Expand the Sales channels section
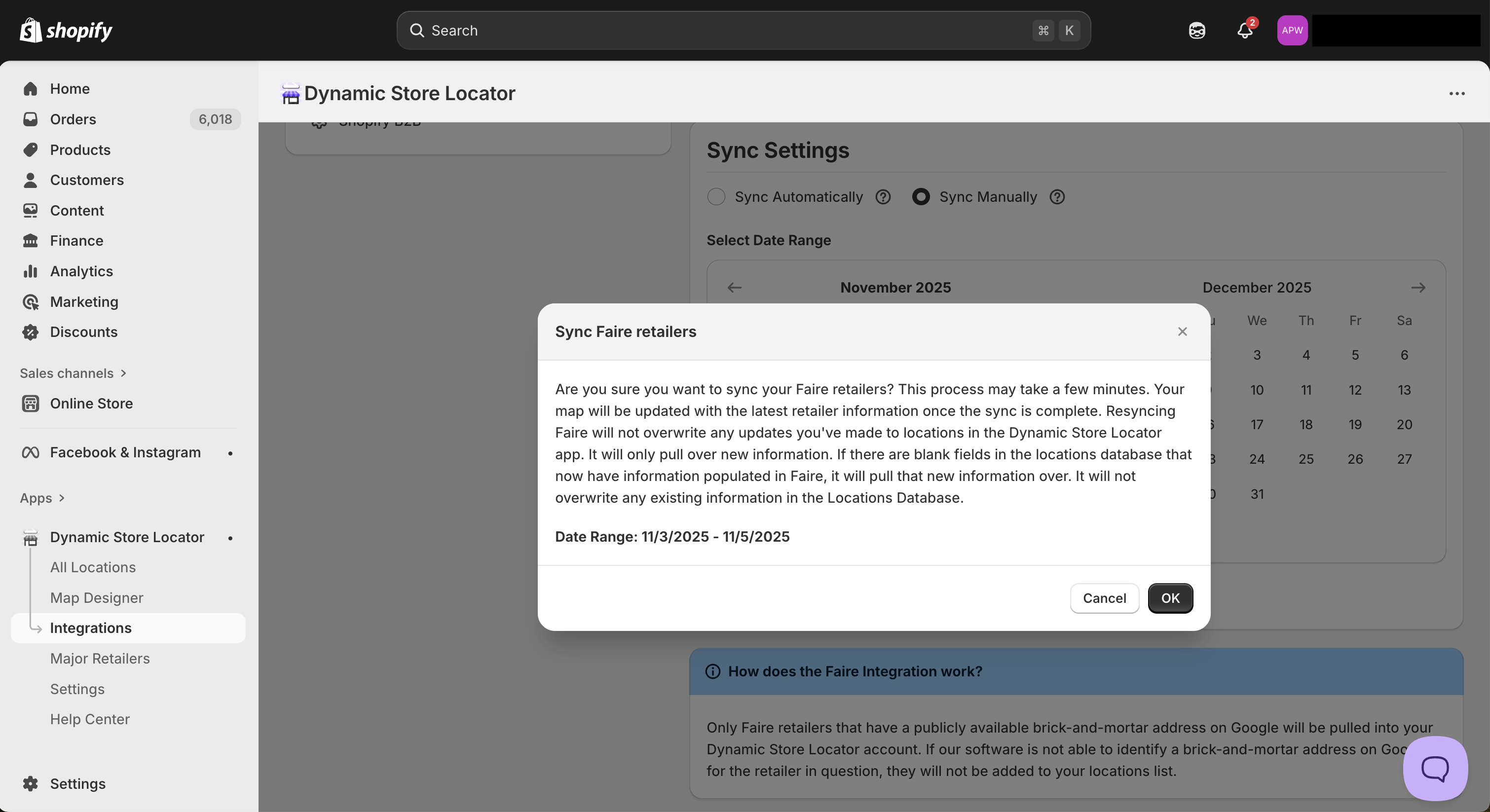 point(73,373)
